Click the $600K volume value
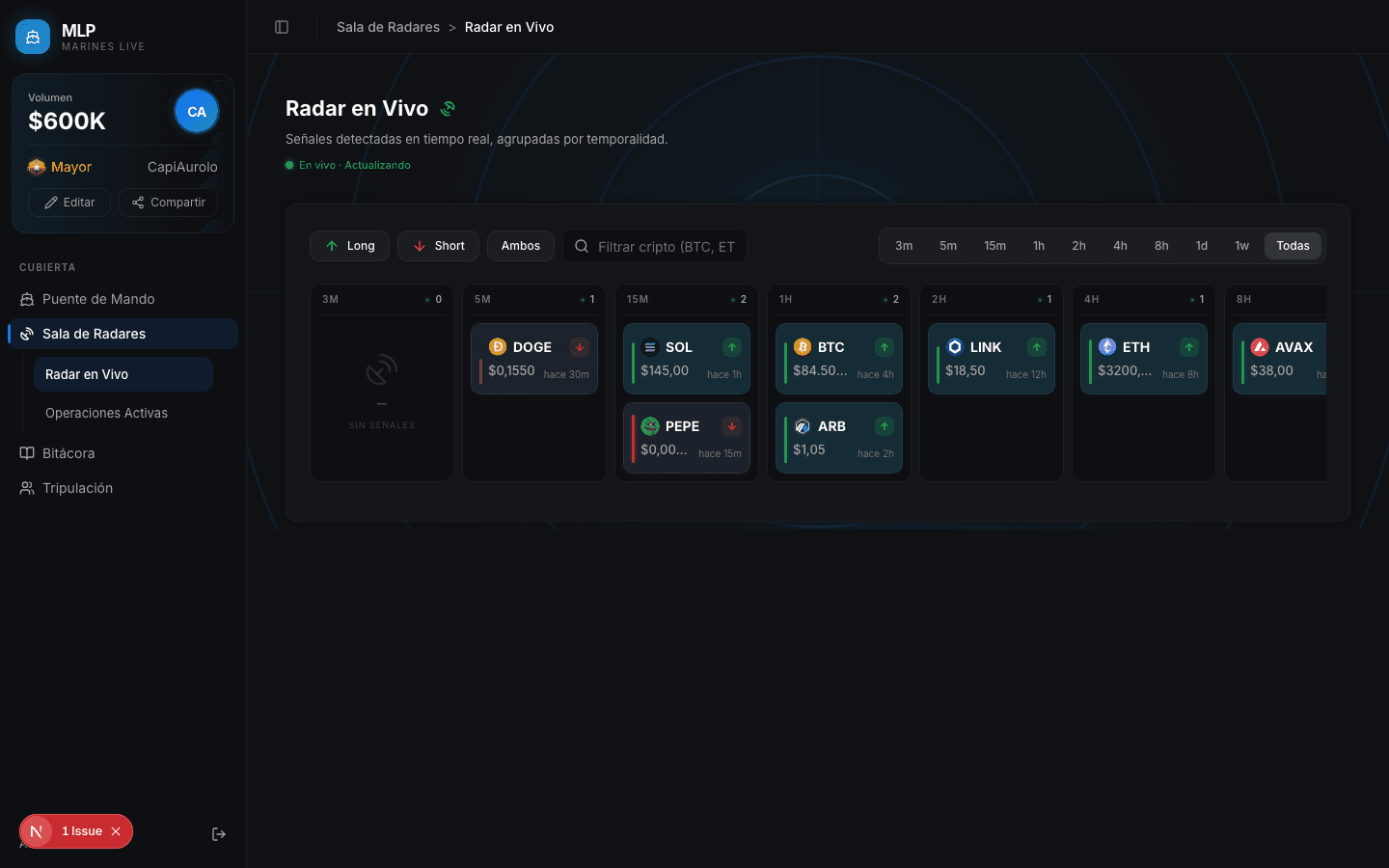Image resolution: width=1389 pixels, height=868 pixels. pyautogui.click(x=67, y=122)
